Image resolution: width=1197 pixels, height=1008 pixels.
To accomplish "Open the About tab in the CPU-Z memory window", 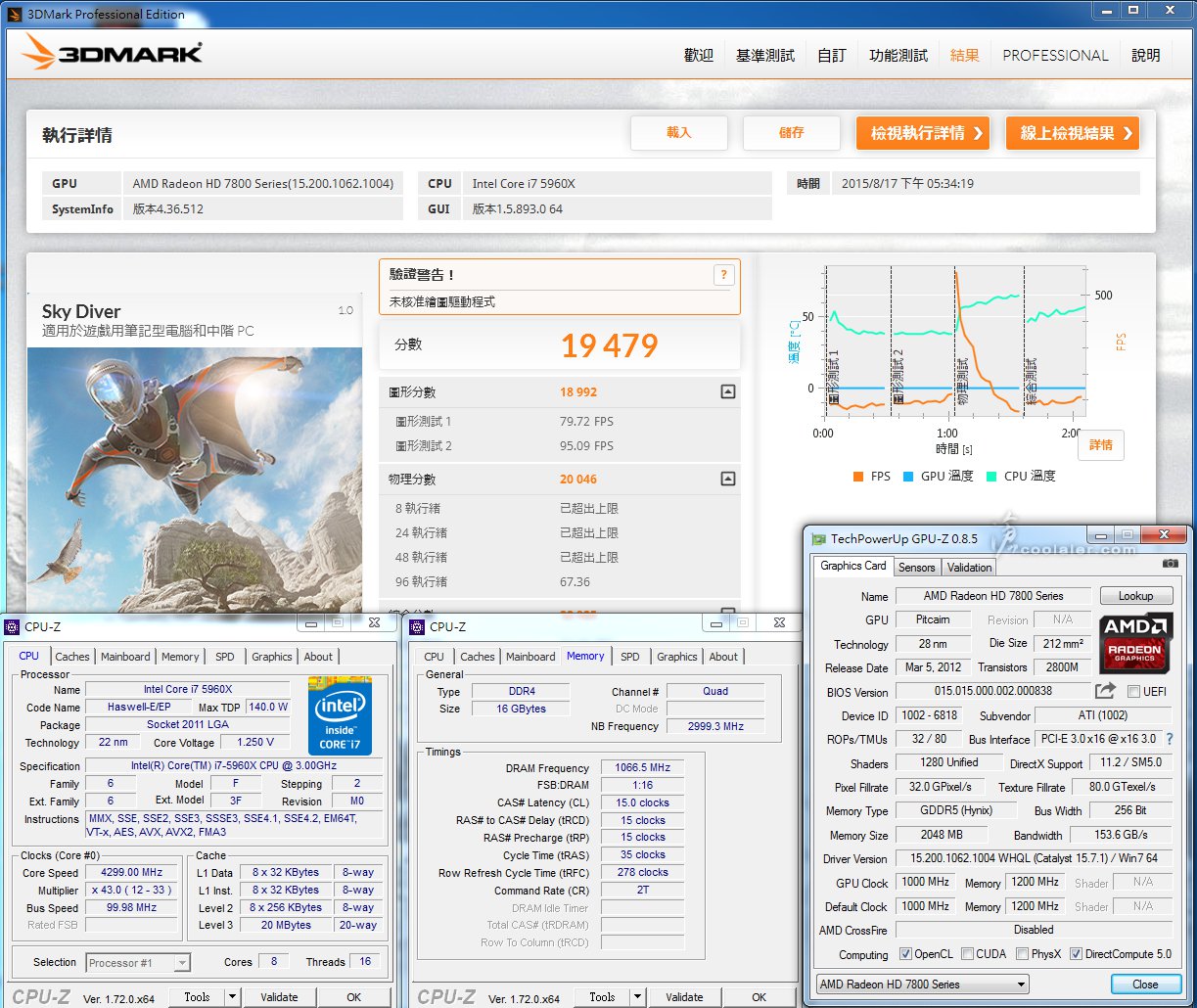I will click(723, 657).
